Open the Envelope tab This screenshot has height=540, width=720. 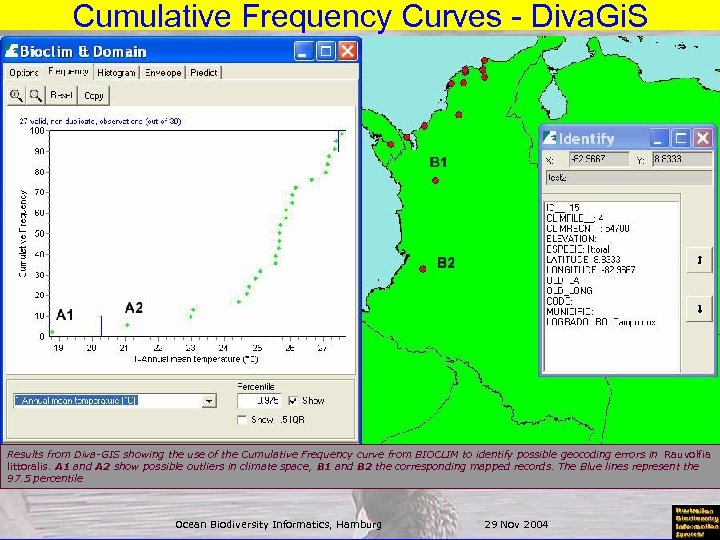tap(163, 73)
